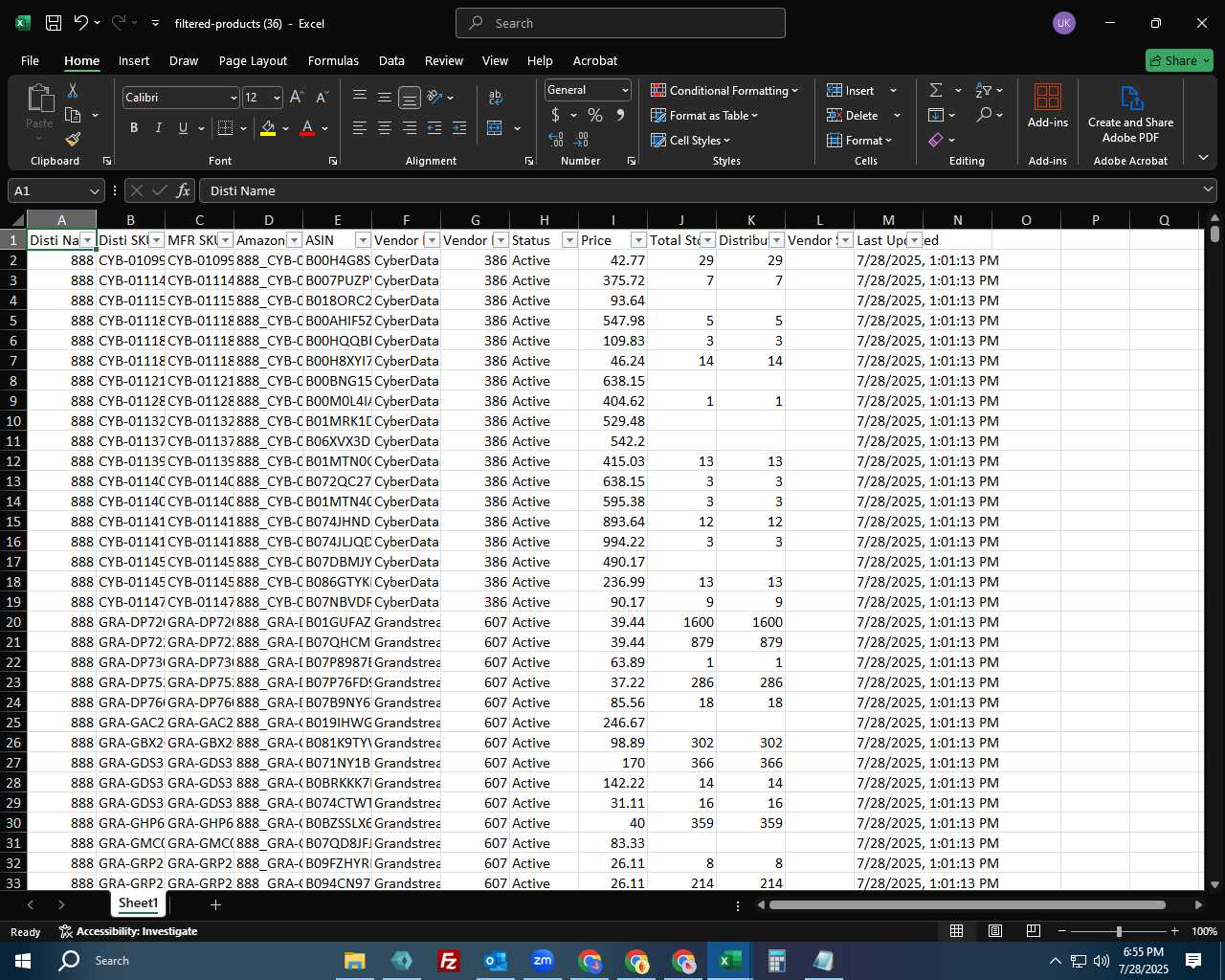Click Decrease Indent icon

click(x=434, y=128)
